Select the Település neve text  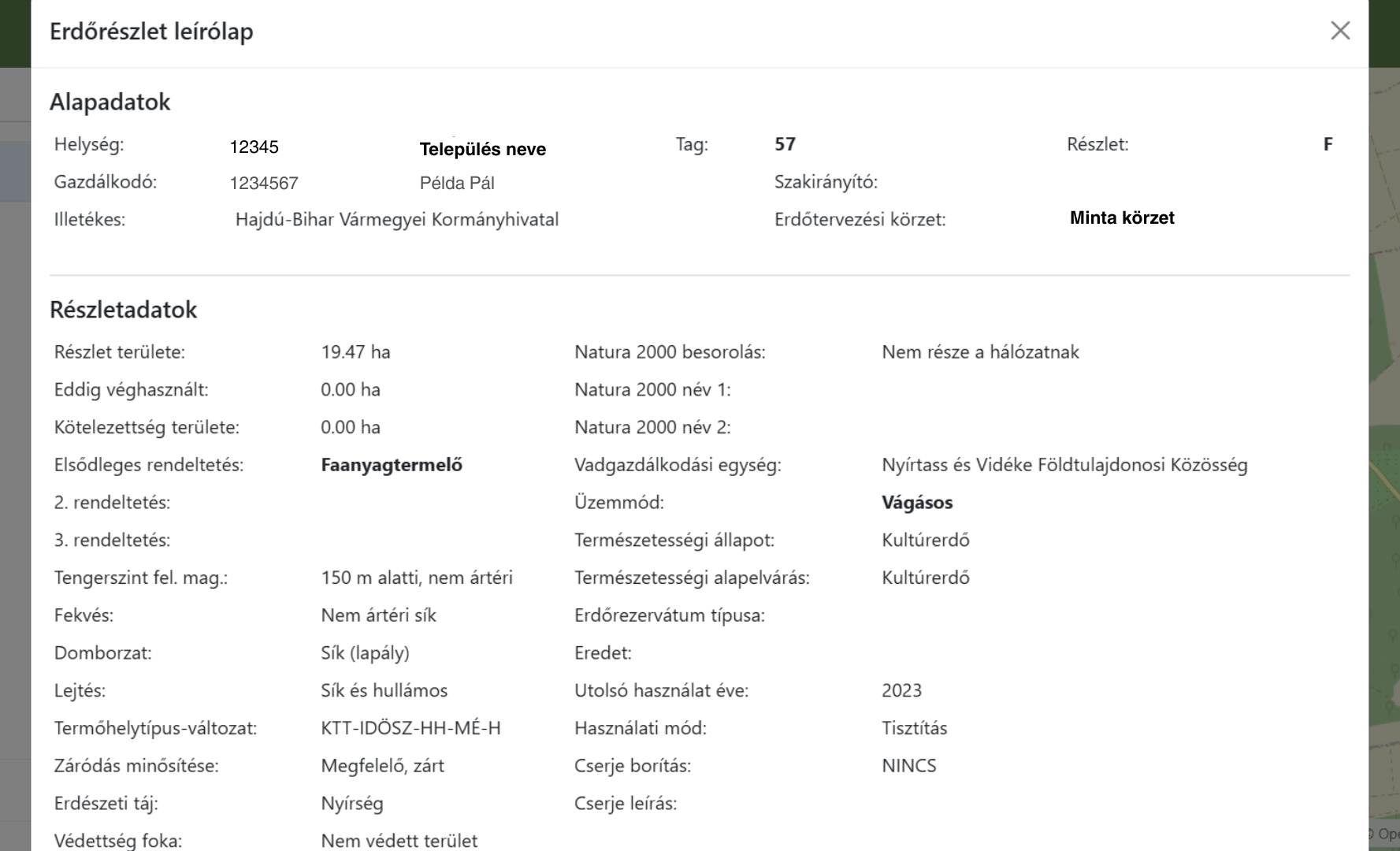pyautogui.click(x=482, y=150)
